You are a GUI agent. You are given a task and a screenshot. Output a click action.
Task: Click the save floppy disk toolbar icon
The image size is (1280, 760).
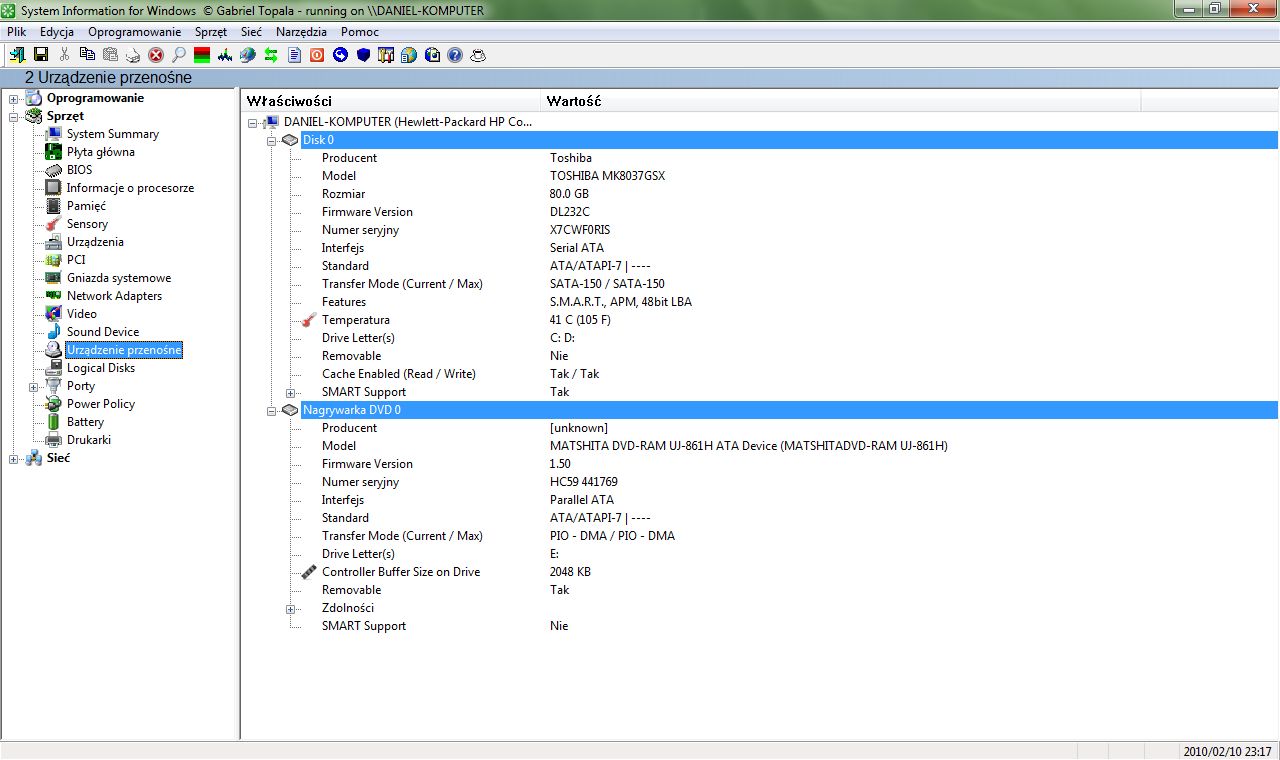[41, 55]
